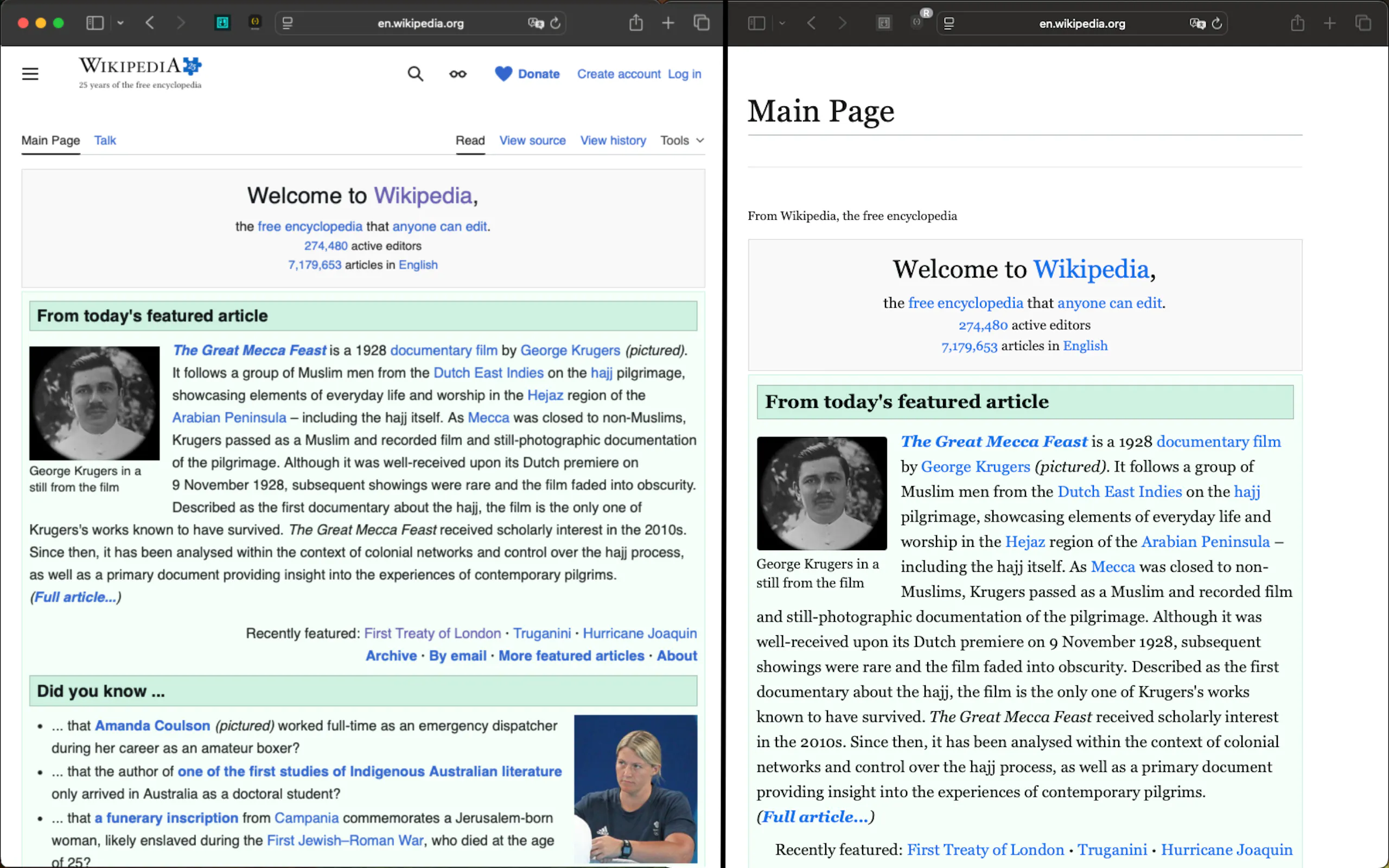Open Reader icon in right address bar
The height and width of the screenshot is (868, 1389).
point(949,23)
